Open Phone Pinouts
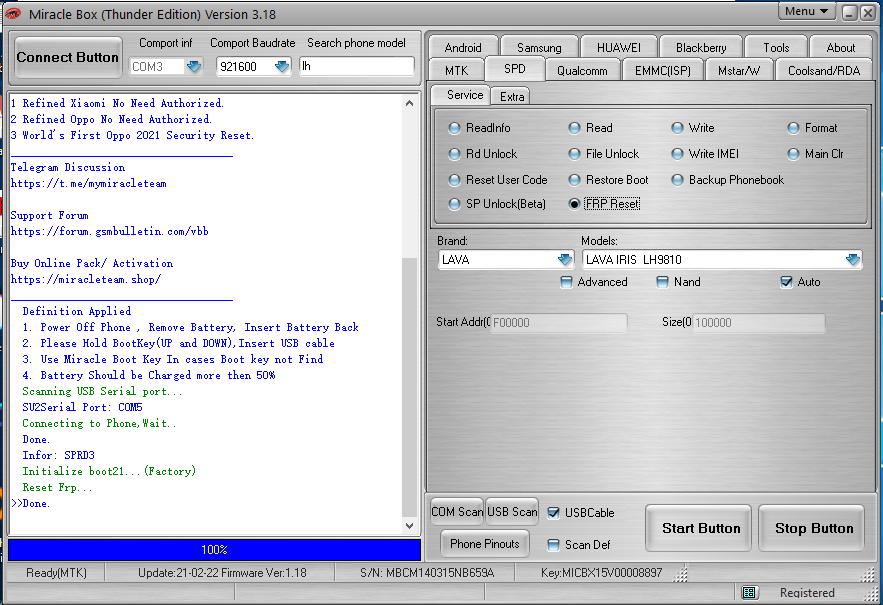This screenshot has height=605, width=883. point(485,544)
